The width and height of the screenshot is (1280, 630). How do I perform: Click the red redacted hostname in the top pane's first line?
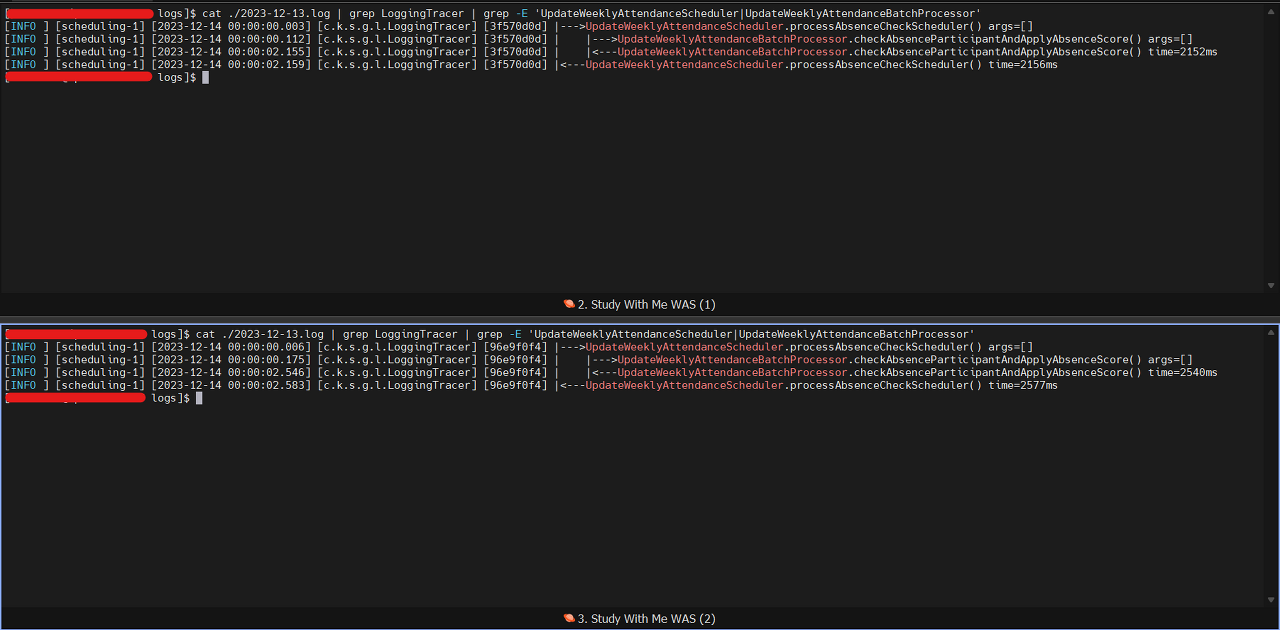80,13
